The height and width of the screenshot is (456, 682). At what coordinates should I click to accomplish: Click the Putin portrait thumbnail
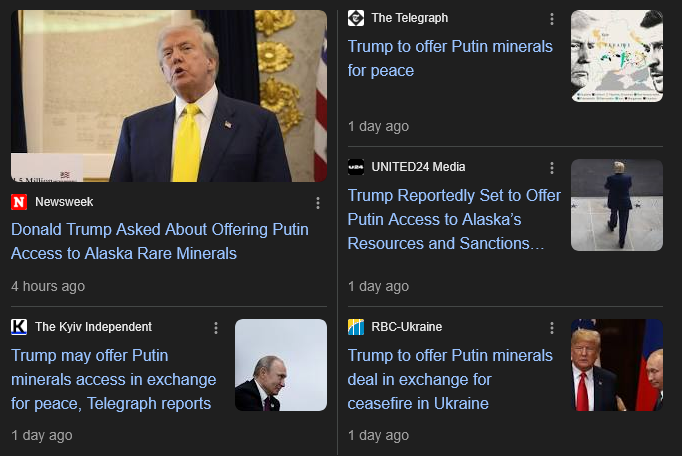pyautogui.click(x=281, y=365)
